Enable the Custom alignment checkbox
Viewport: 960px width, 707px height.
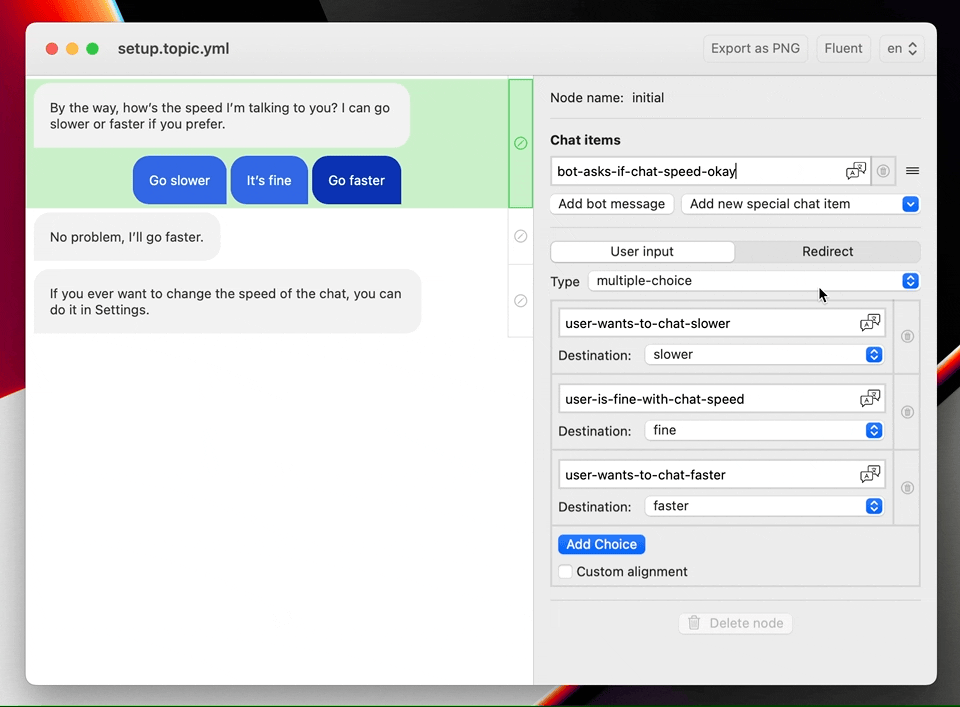click(x=566, y=572)
